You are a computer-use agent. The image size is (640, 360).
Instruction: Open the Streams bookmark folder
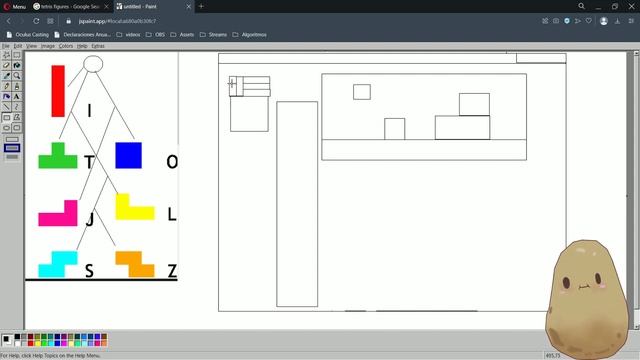click(213, 35)
